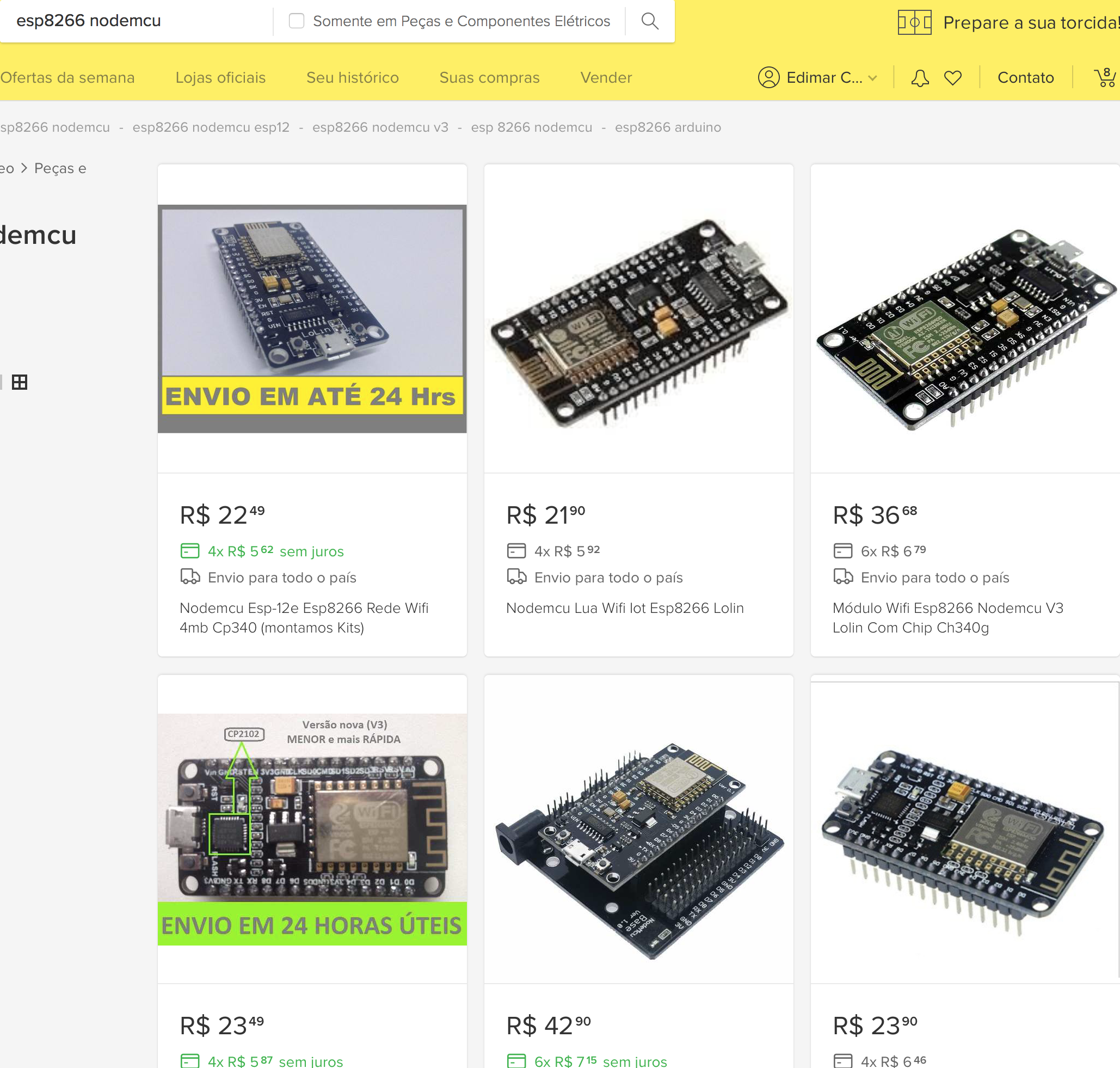Click installment text 4x R$ 5,62 sem juros

click(x=276, y=551)
